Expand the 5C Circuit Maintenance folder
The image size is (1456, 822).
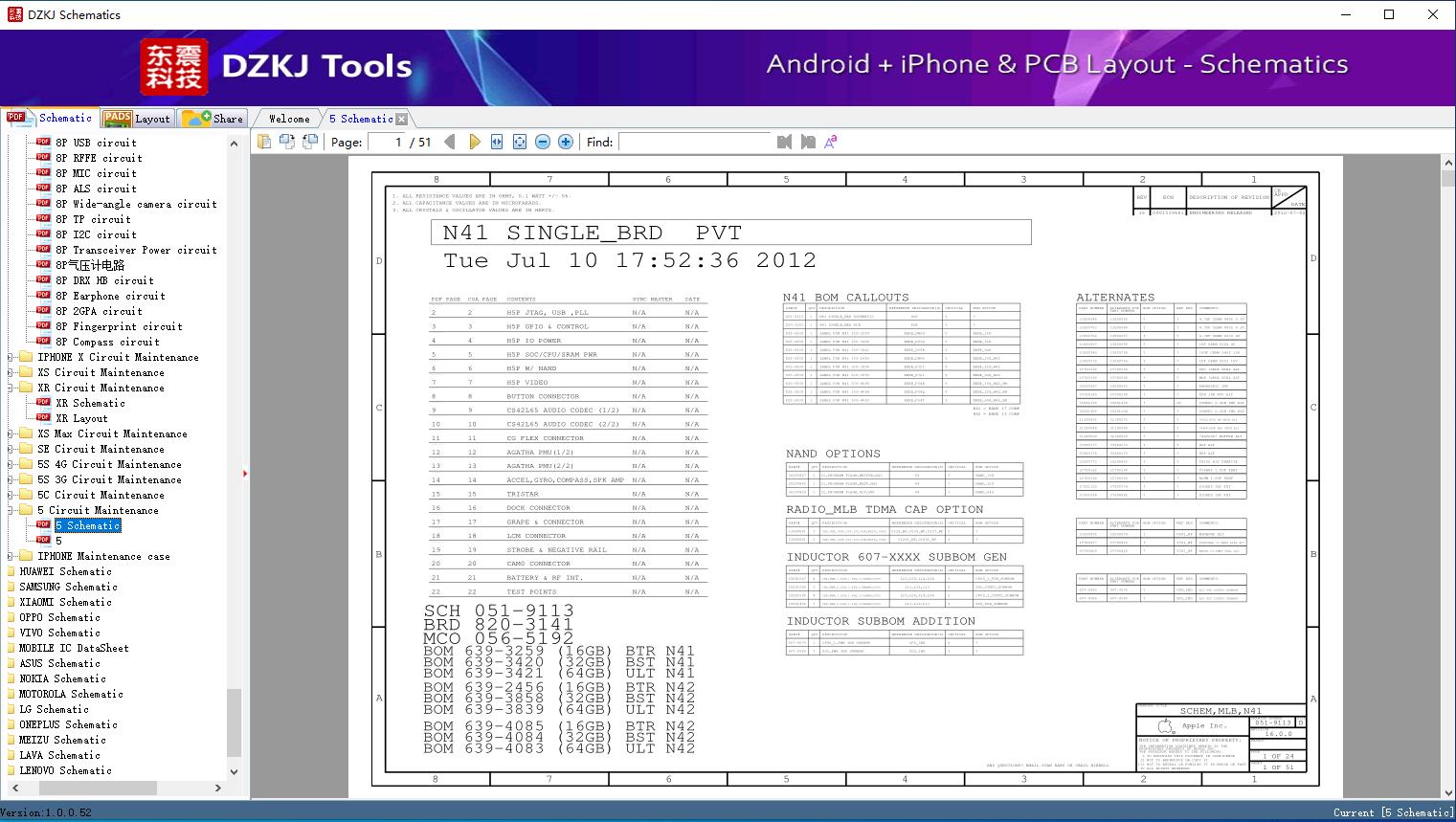[x=11, y=495]
